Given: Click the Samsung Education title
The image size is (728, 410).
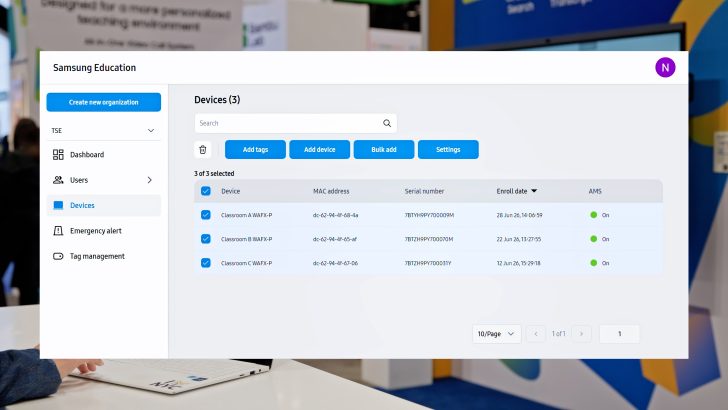Looking at the screenshot, I should (x=94, y=68).
